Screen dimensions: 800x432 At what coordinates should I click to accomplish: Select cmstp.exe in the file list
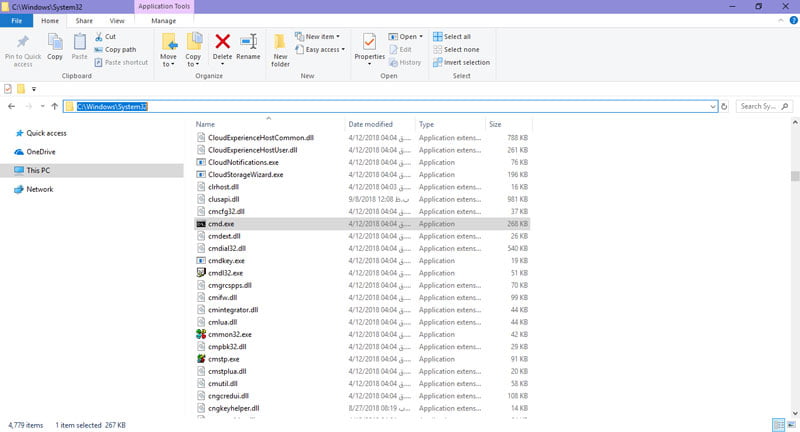[225, 358]
